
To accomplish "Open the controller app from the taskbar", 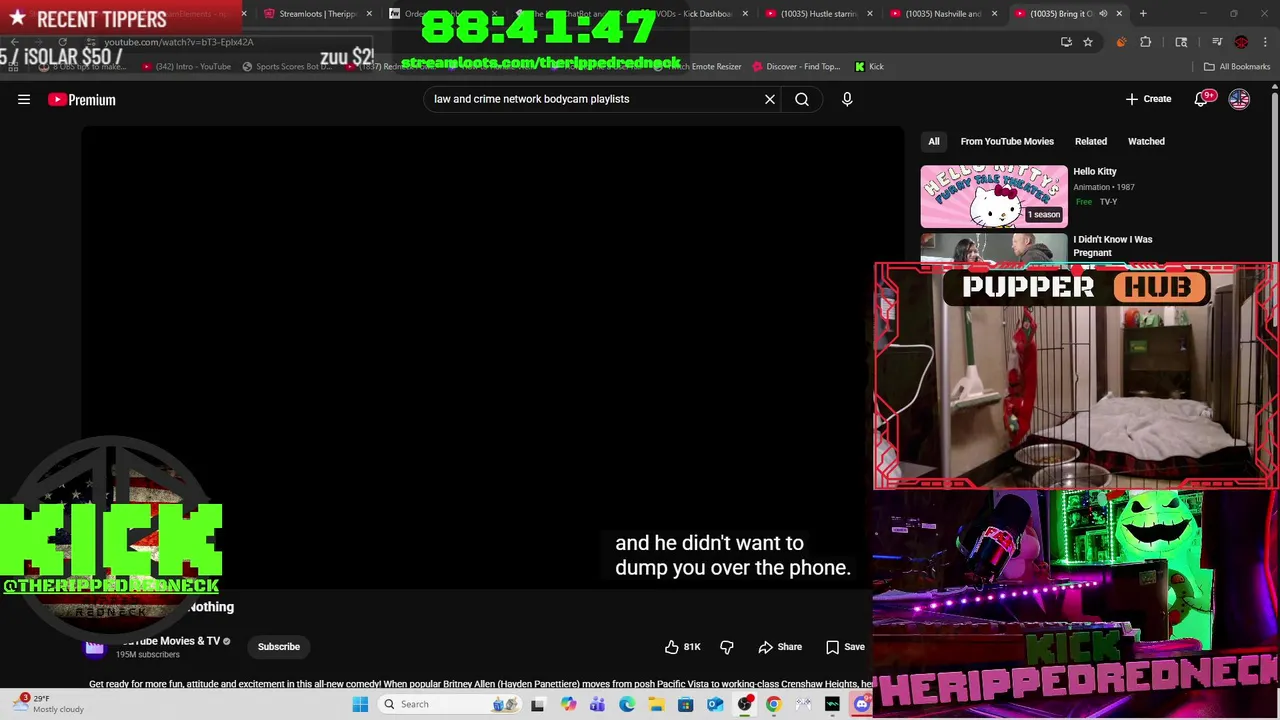I will coord(803,704).
